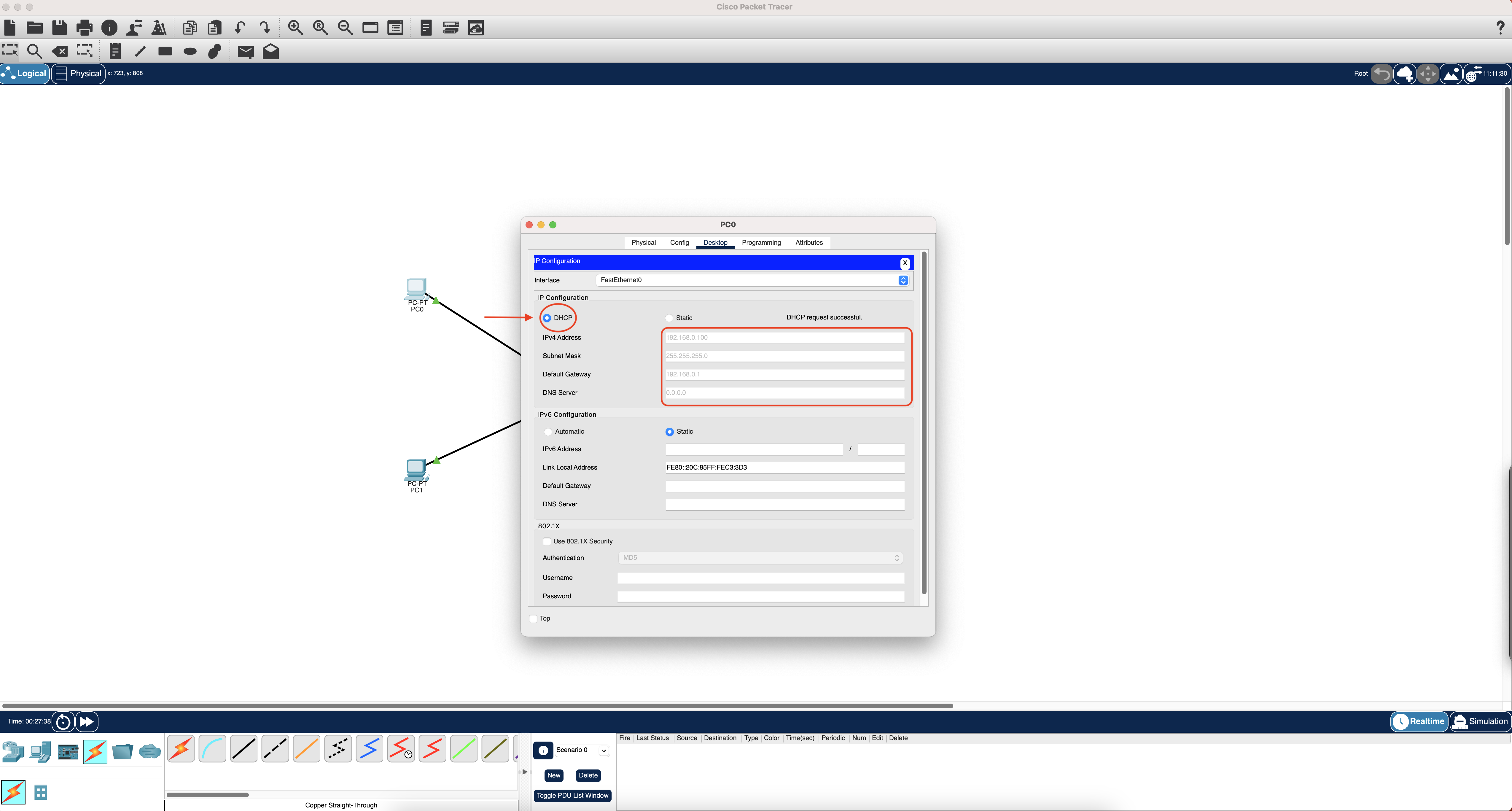The image size is (1512, 811).
Task: Click the connections list horizontal scrollbar
Action: [x=207, y=795]
